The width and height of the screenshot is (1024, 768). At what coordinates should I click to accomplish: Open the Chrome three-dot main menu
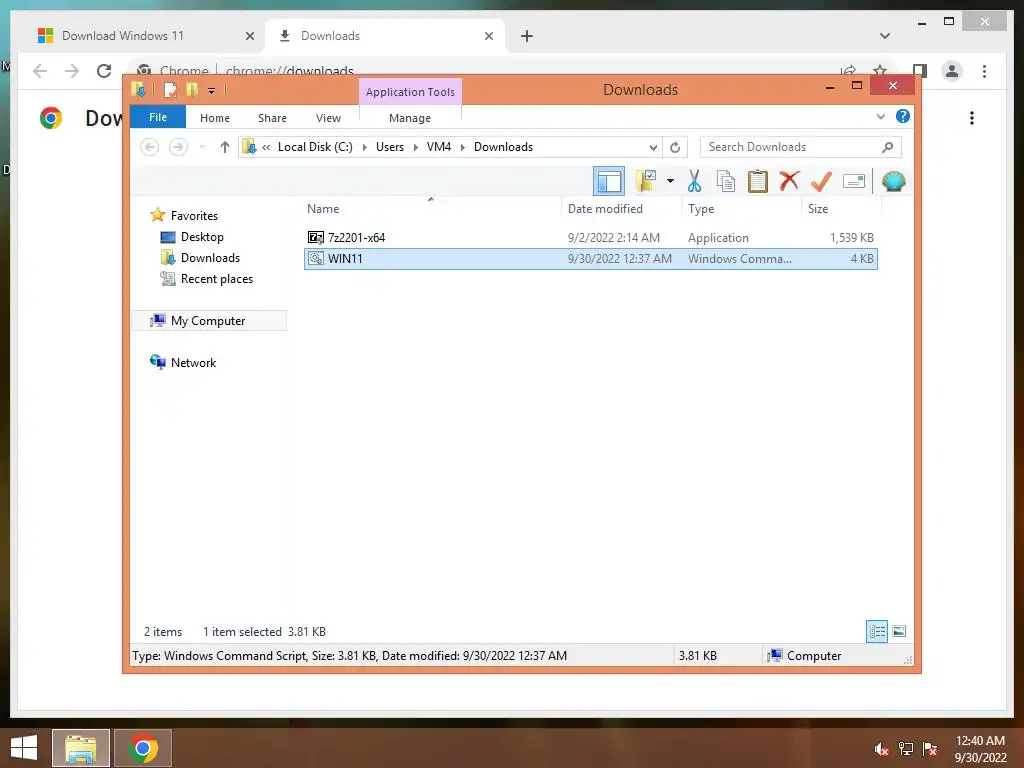point(984,71)
